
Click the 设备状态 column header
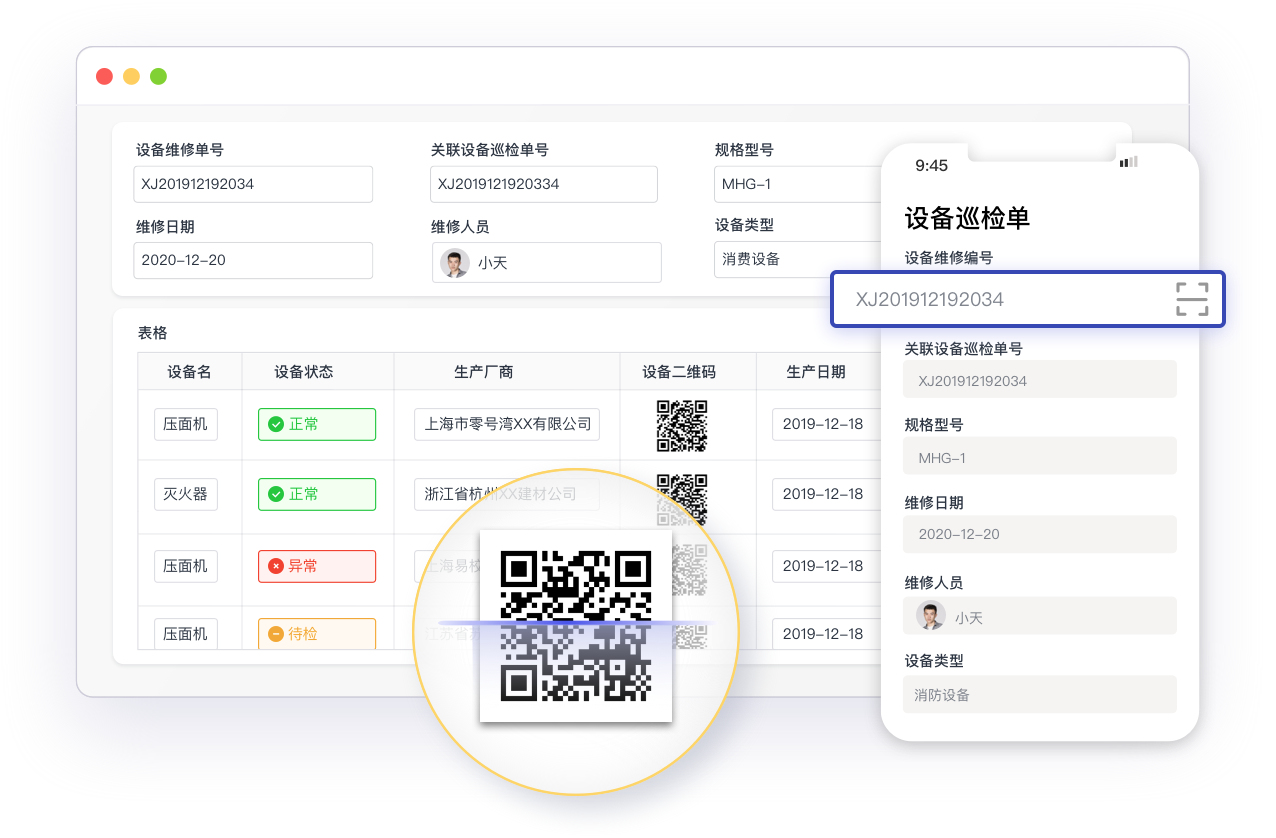pos(304,372)
